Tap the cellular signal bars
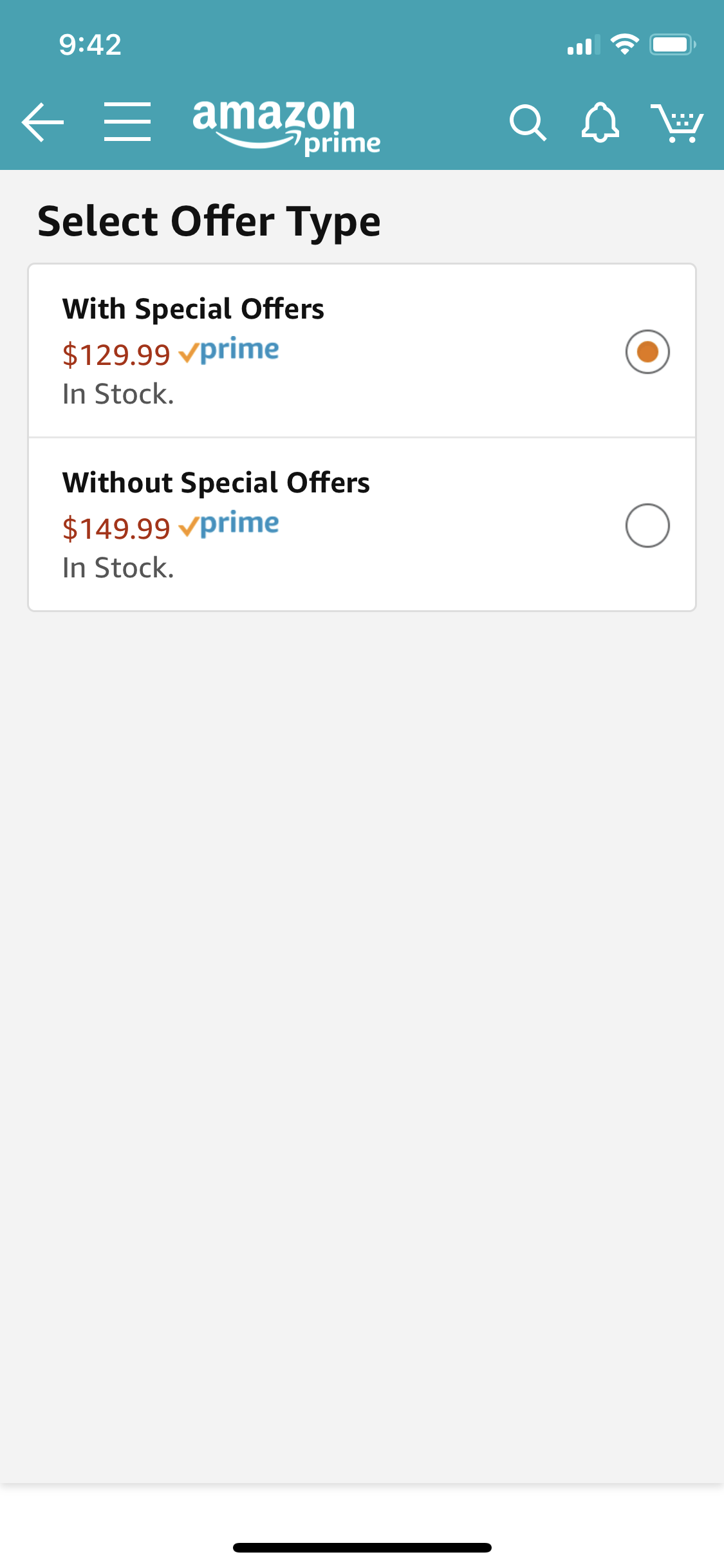The height and width of the screenshot is (1568, 724). (582, 46)
